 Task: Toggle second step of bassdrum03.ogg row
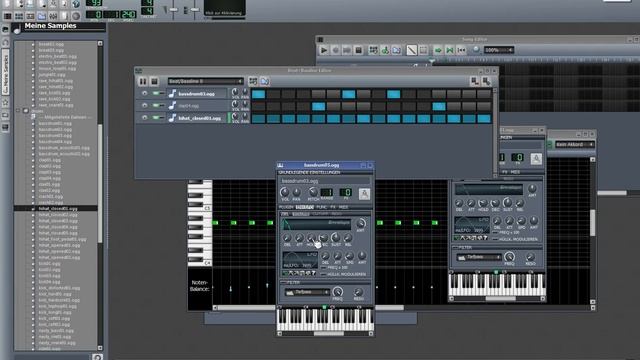coord(273,94)
